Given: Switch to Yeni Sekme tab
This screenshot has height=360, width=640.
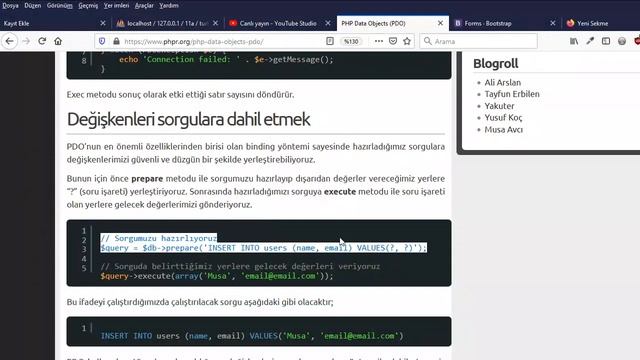Looking at the screenshot, I should pos(601,23).
